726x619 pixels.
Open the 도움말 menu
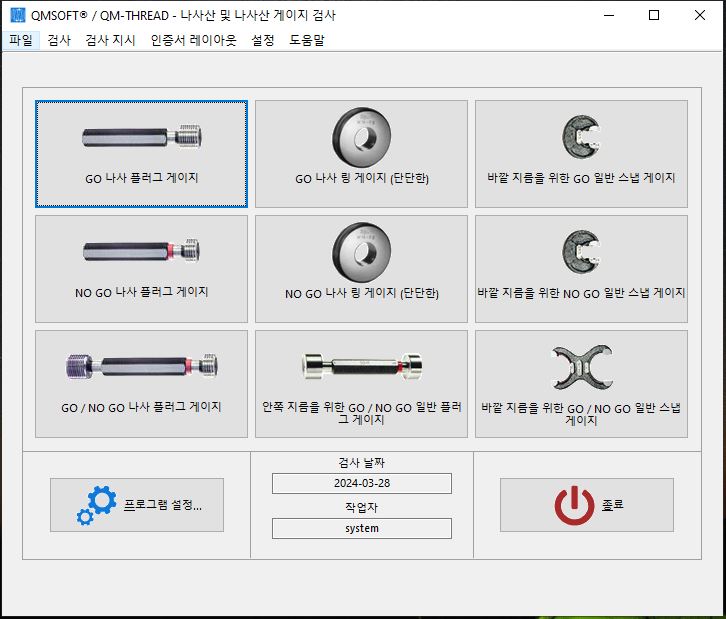[307, 40]
